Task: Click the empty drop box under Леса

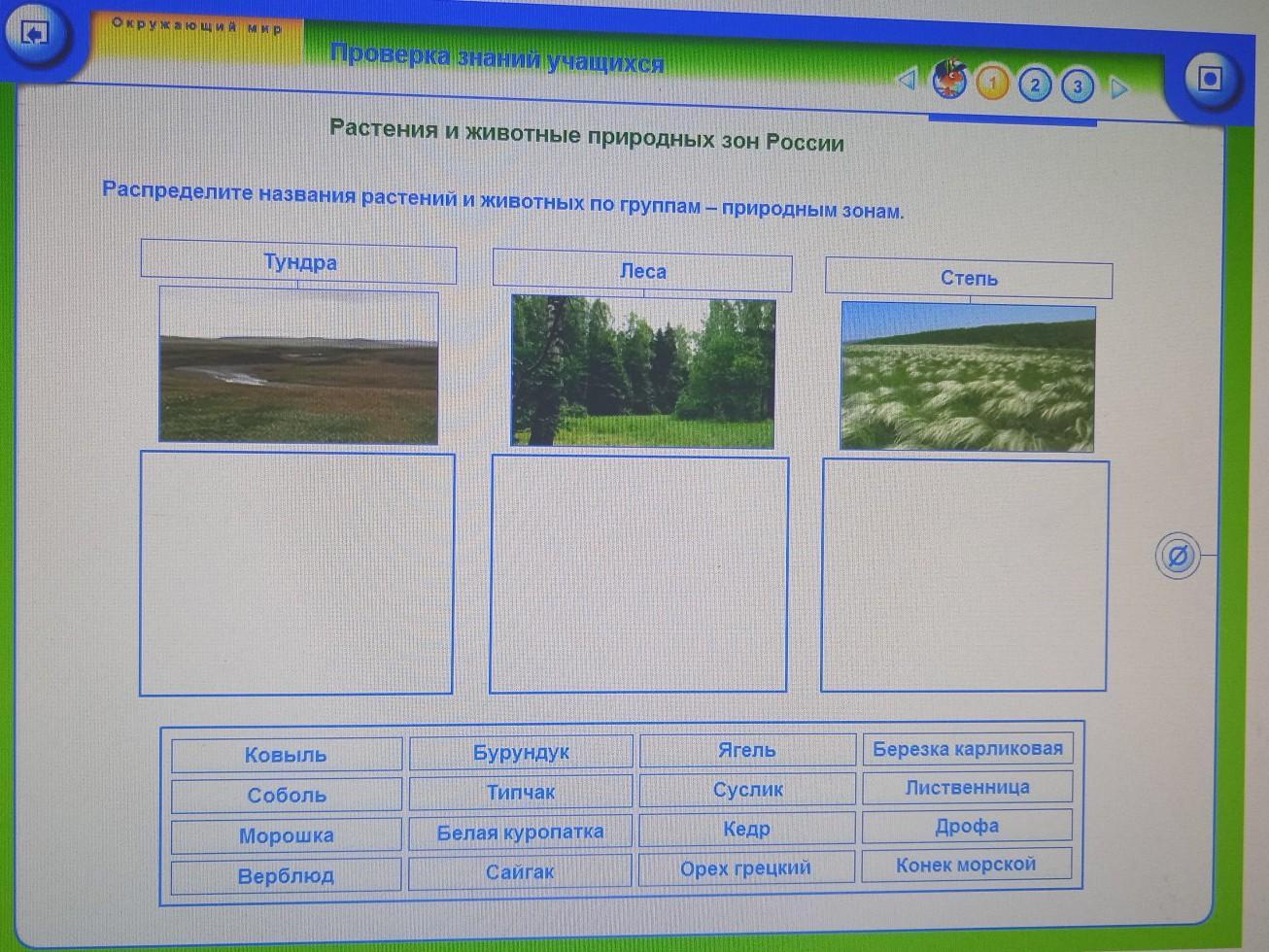Action: tap(638, 574)
